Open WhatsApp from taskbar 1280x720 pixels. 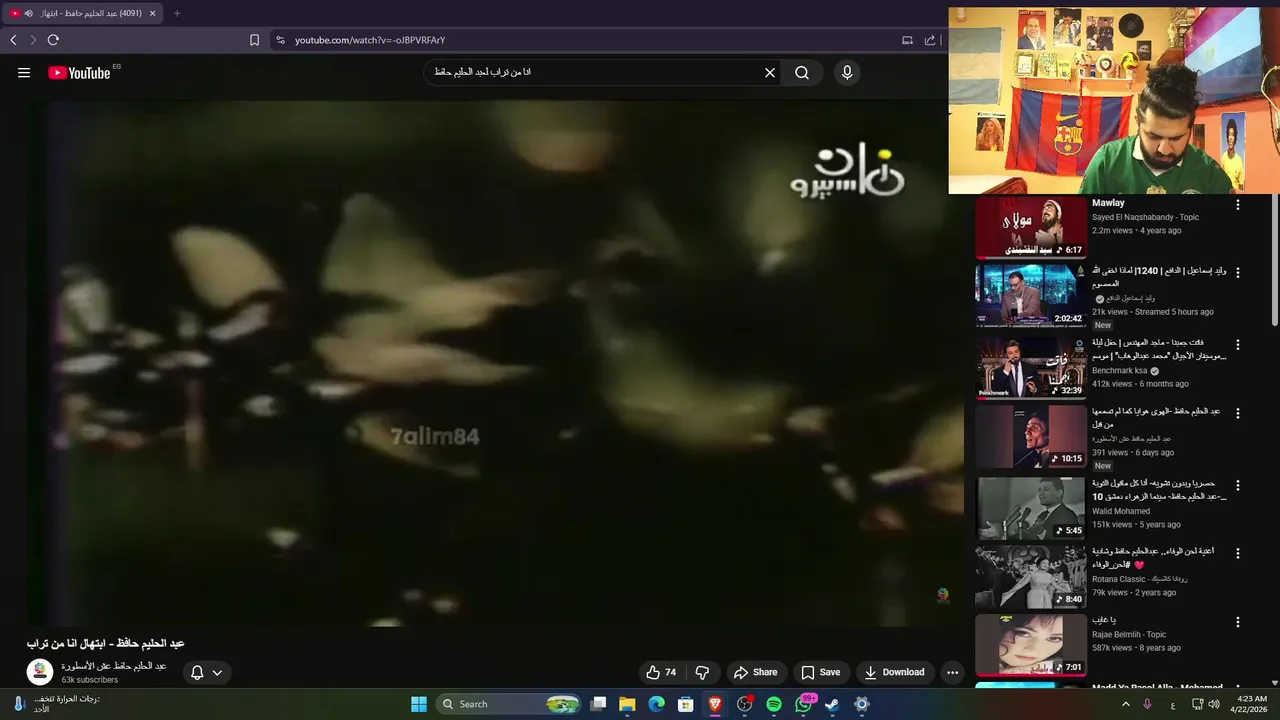coord(804,704)
